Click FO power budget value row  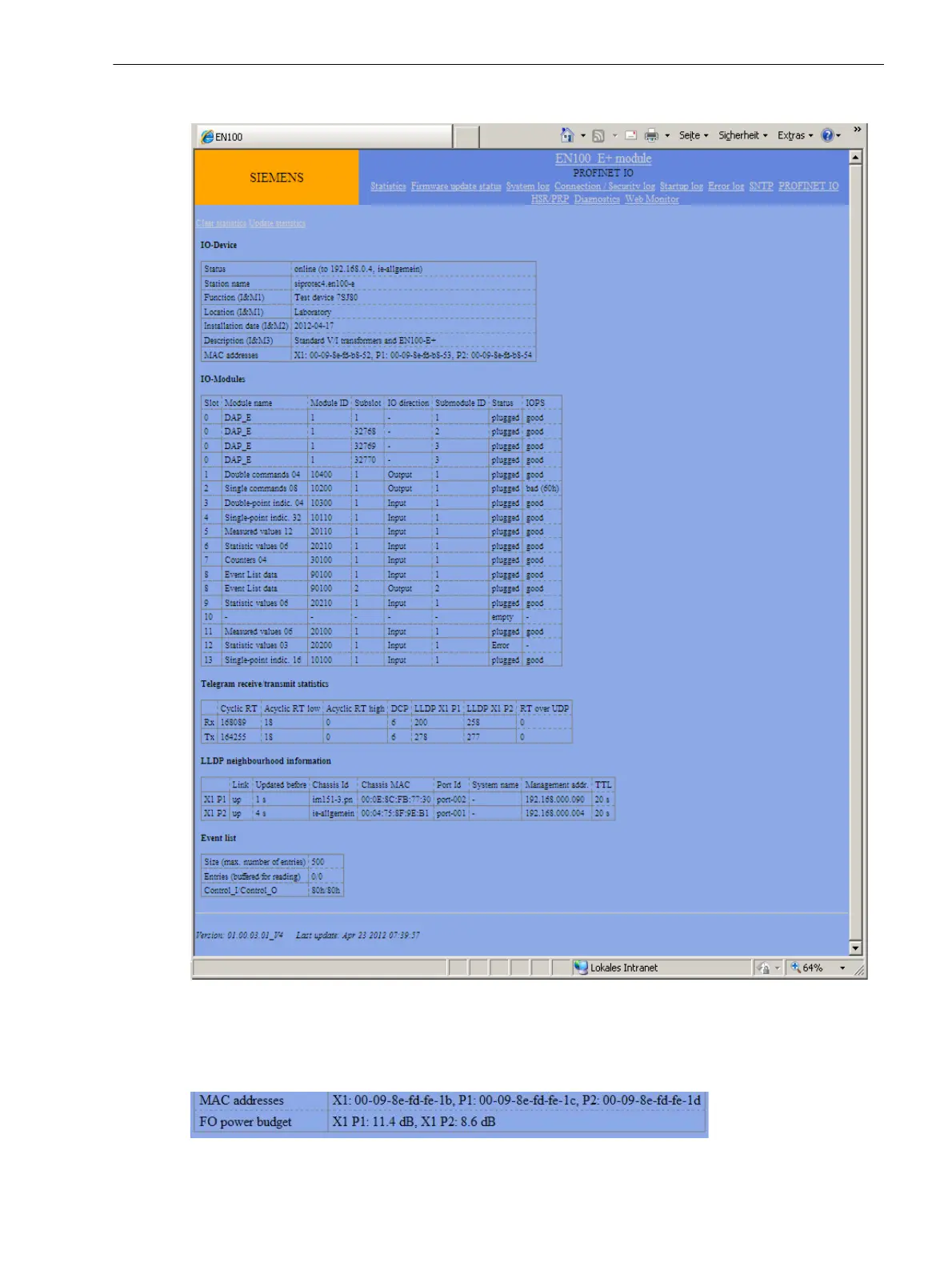click(449, 1122)
